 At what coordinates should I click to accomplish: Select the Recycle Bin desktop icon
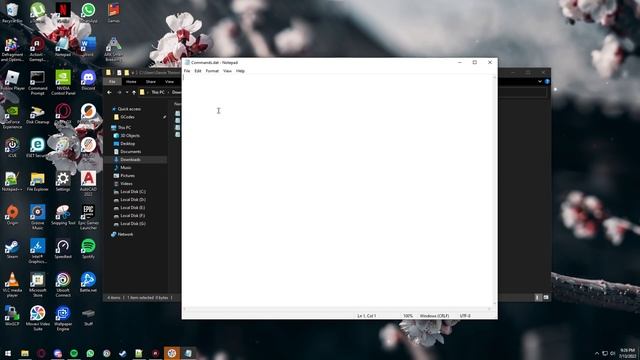(12, 13)
